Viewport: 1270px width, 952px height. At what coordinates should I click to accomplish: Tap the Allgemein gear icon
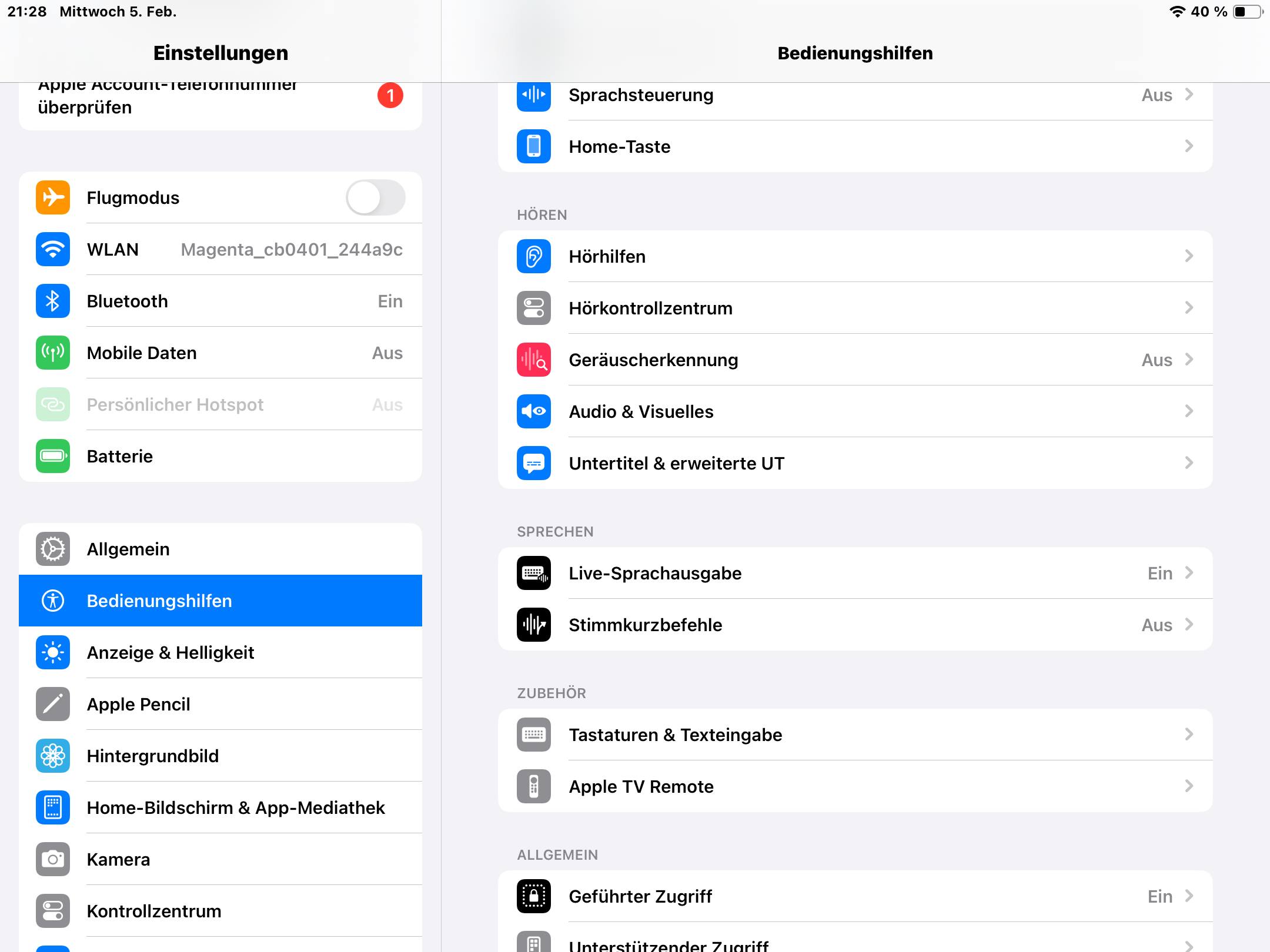pyautogui.click(x=53, y=549)
